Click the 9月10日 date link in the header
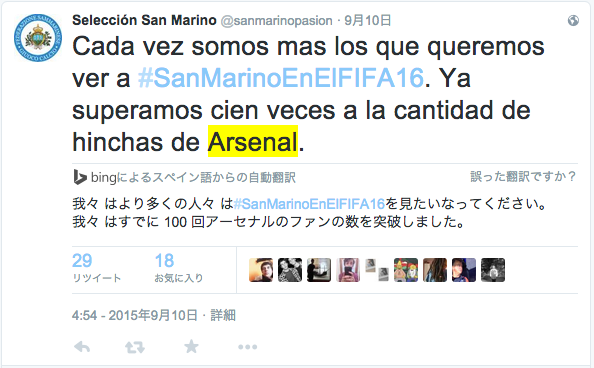The width and height of the screenshot is (594, 368). pyautogui.click(x=368, y=20)
